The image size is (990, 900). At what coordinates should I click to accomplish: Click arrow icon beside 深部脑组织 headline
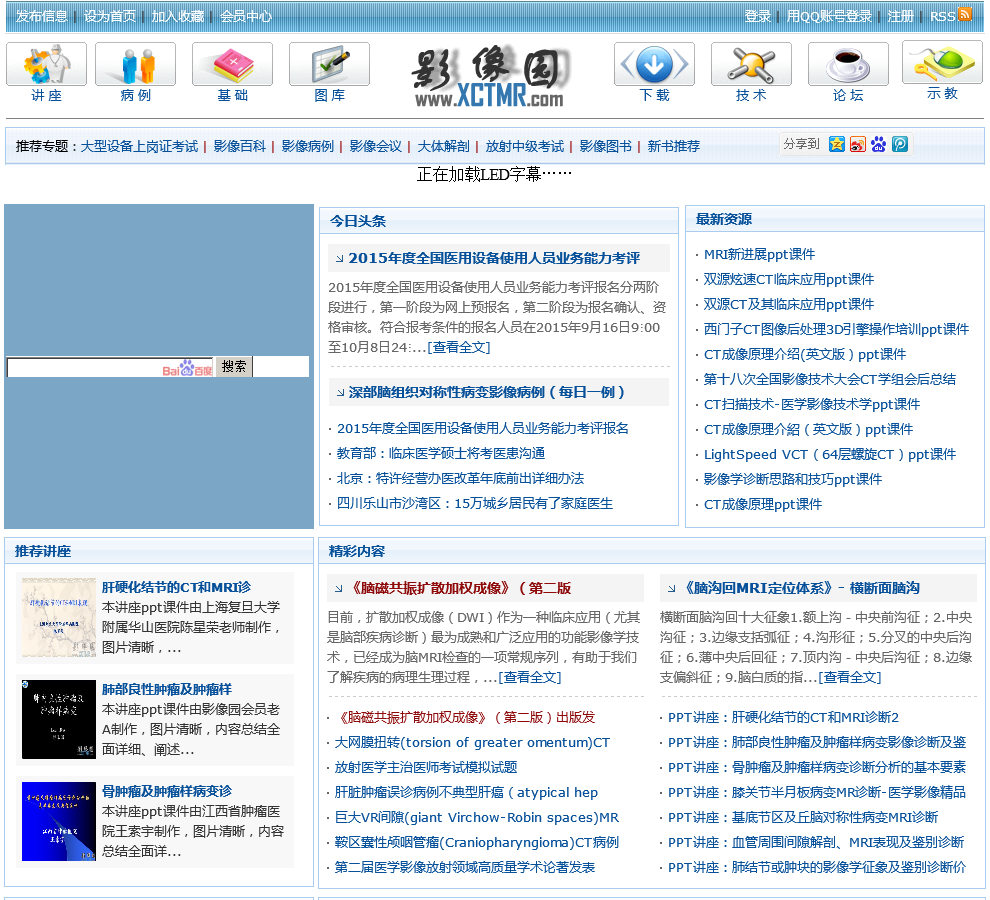(x=340, y=393)
